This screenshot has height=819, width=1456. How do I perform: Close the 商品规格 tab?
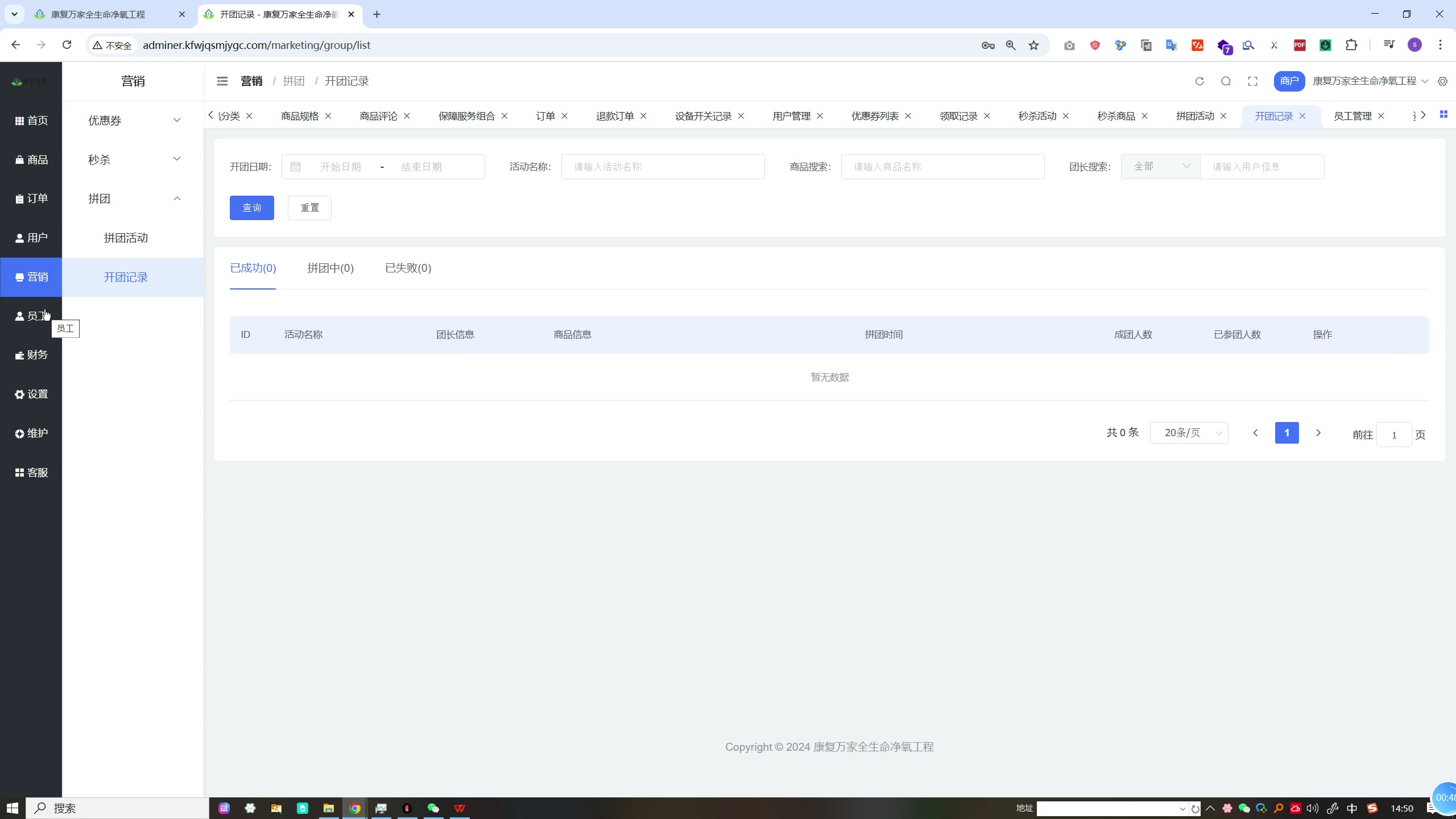point(328,116)
